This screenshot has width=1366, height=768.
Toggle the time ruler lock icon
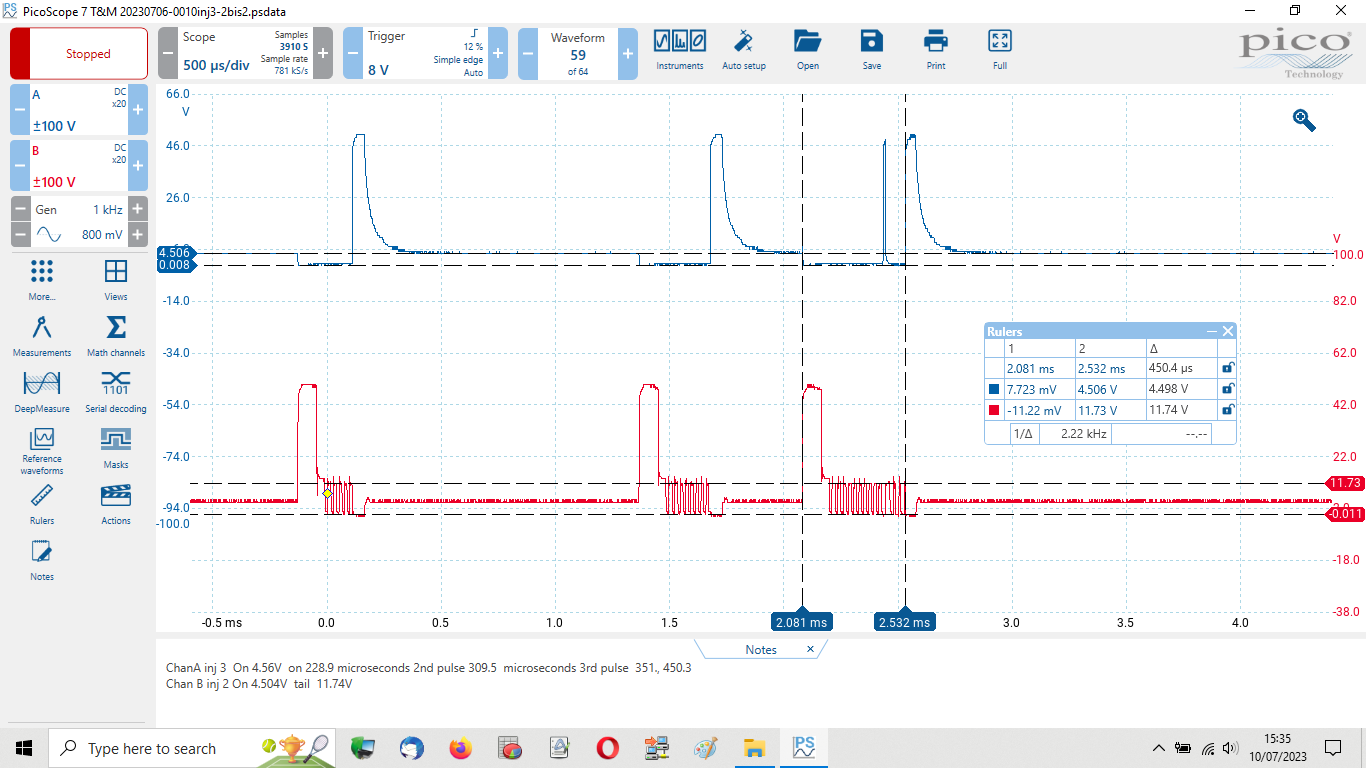pyautogui.click(x=1227, y=368)
